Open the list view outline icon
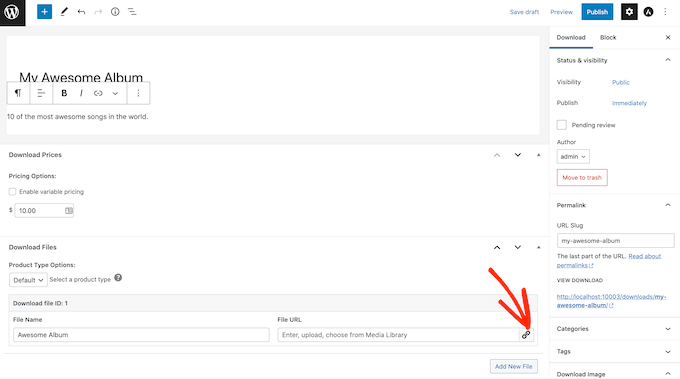Screen dimensions: 680x379 (132, 12)
